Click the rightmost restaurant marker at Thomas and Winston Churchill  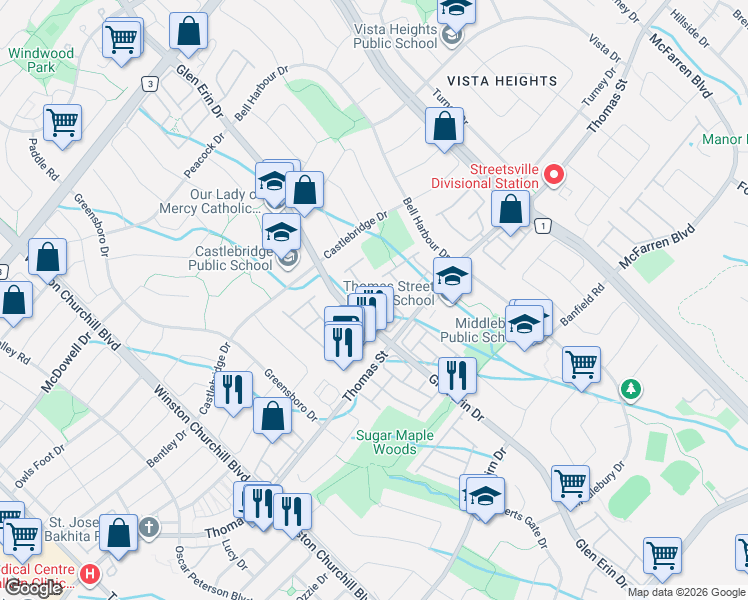292,513
